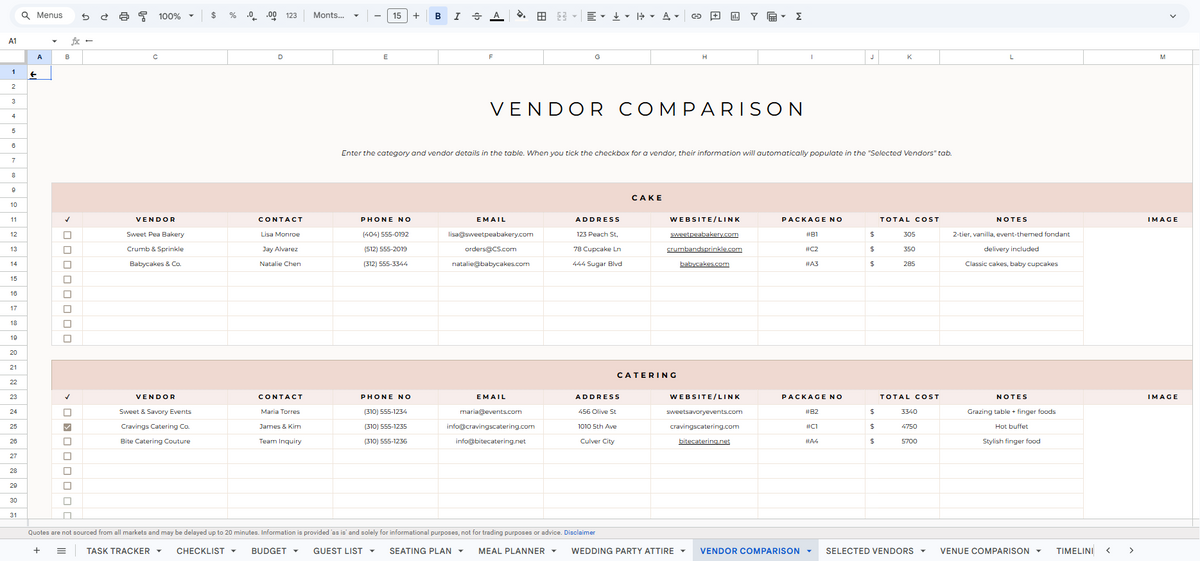This screenshot has width=1200, height=561.
Task: Create a filter icon
Action: coord(754,16)
